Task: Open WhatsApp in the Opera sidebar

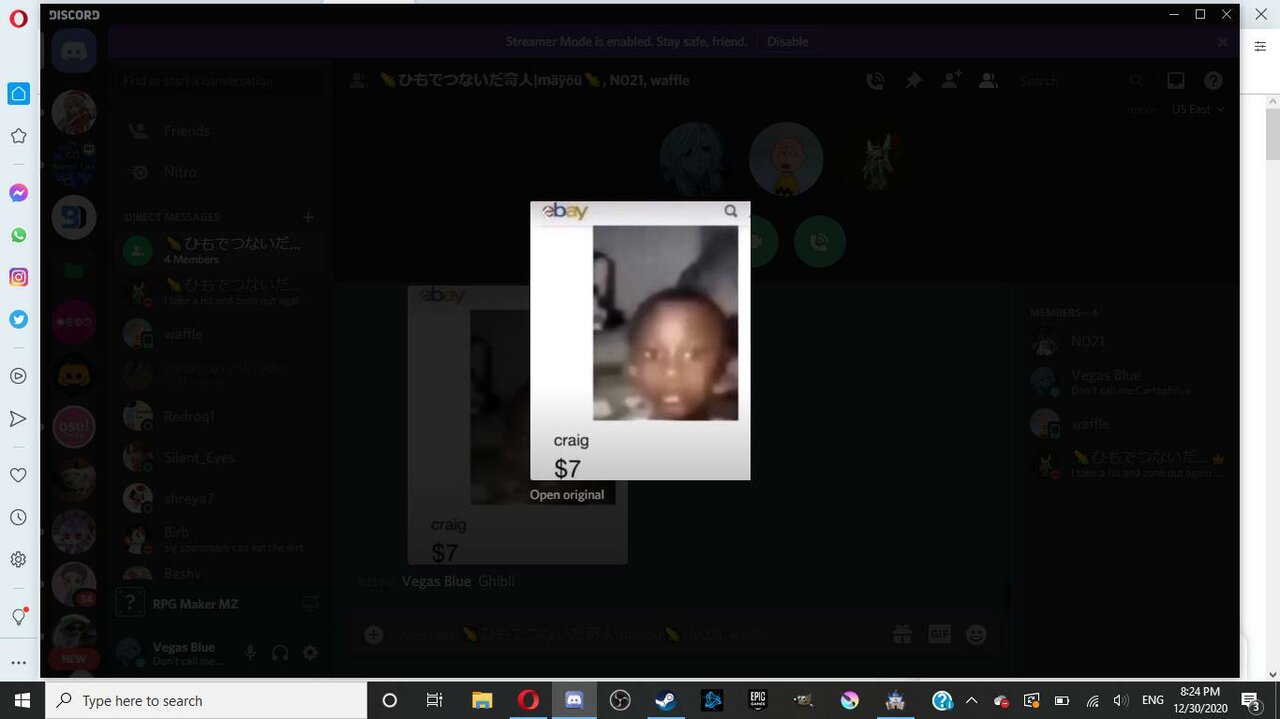Action: click(18, 235)
